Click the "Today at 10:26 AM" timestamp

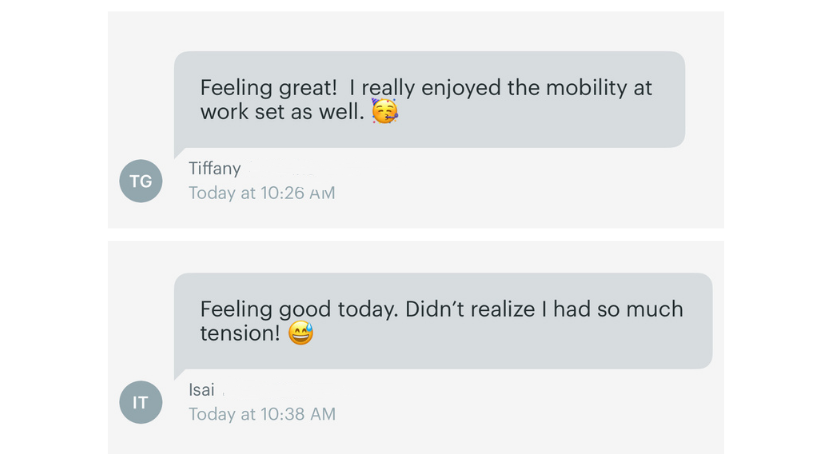[x=262, y=193]
